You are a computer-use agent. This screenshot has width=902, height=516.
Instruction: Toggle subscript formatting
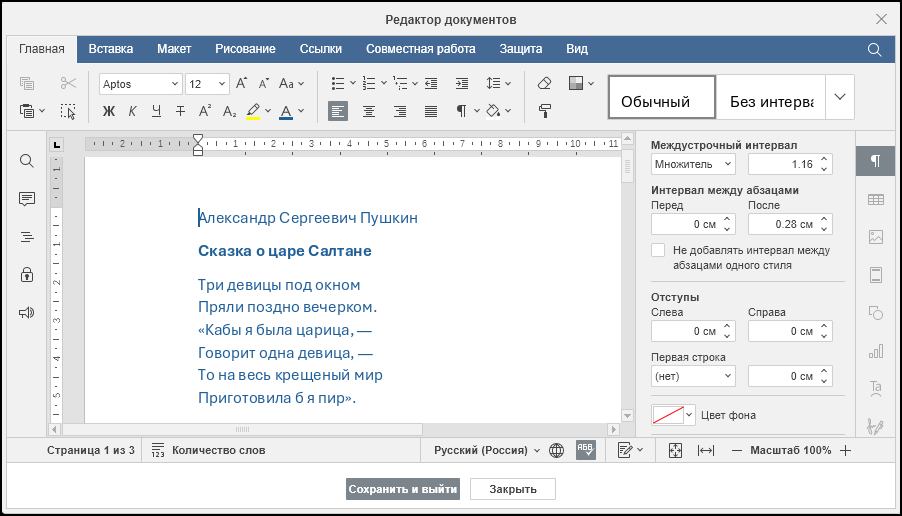pyautogui.click(x=229, y=111)
